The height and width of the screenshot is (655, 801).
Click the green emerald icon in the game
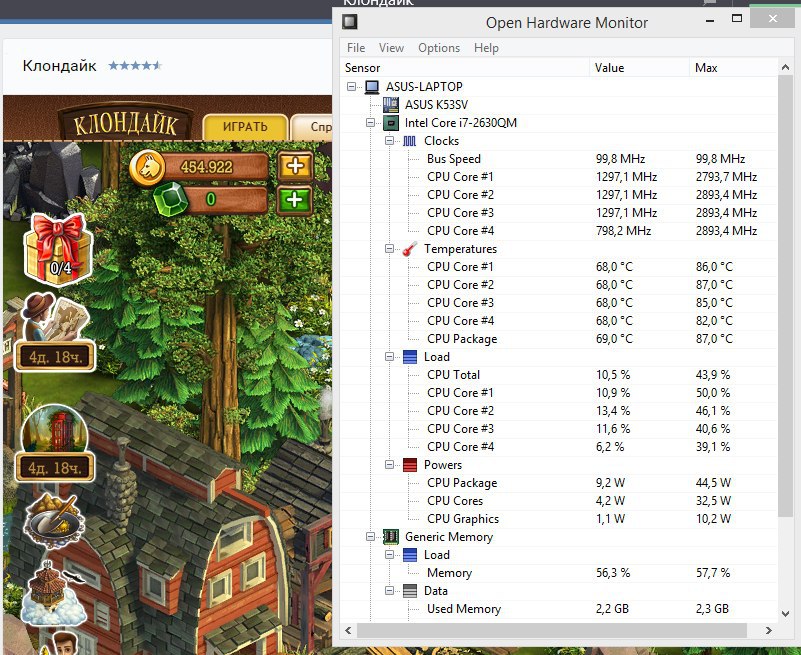[171, 200]
